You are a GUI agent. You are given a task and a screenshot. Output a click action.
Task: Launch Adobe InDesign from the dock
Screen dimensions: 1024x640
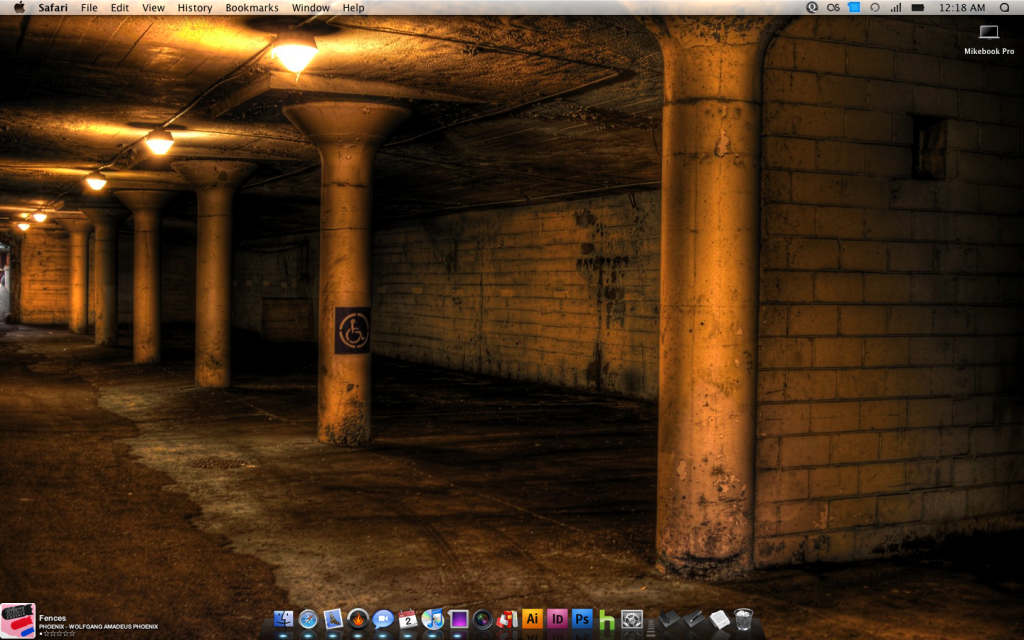557,620
